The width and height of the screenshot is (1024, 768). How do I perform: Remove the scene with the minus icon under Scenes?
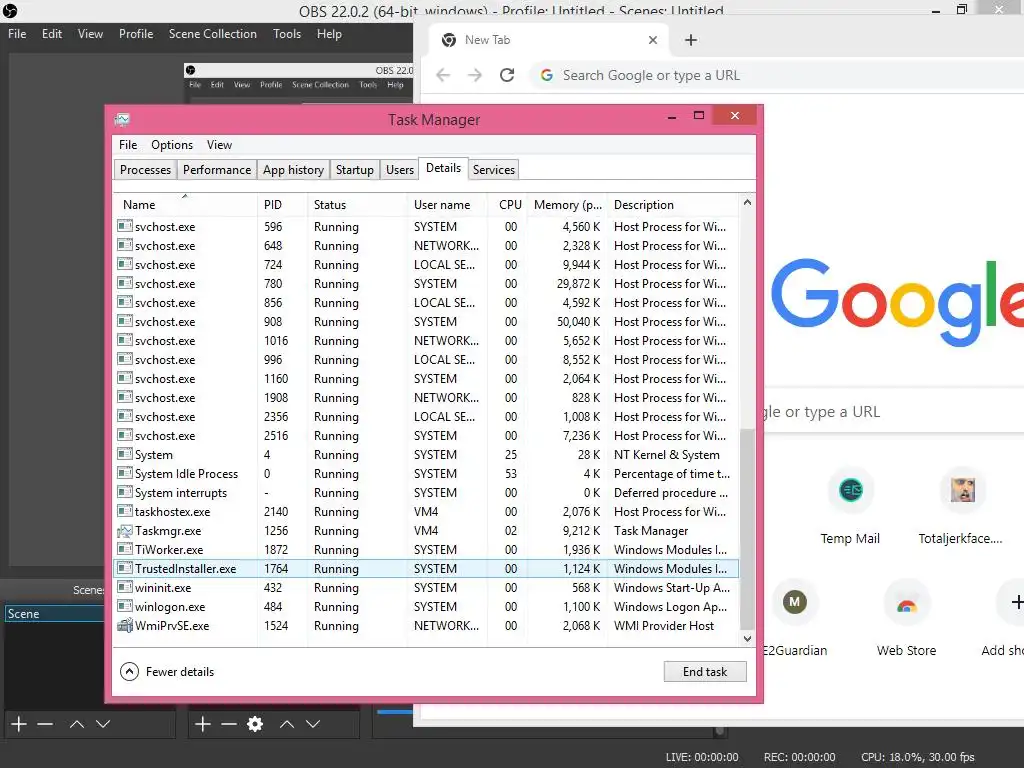45,724
